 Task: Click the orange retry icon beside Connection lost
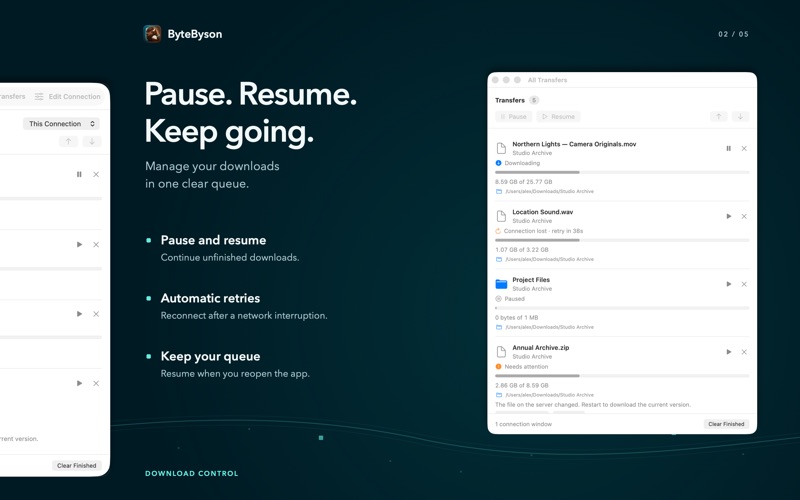pyautogui.click(x=498, y=231)
